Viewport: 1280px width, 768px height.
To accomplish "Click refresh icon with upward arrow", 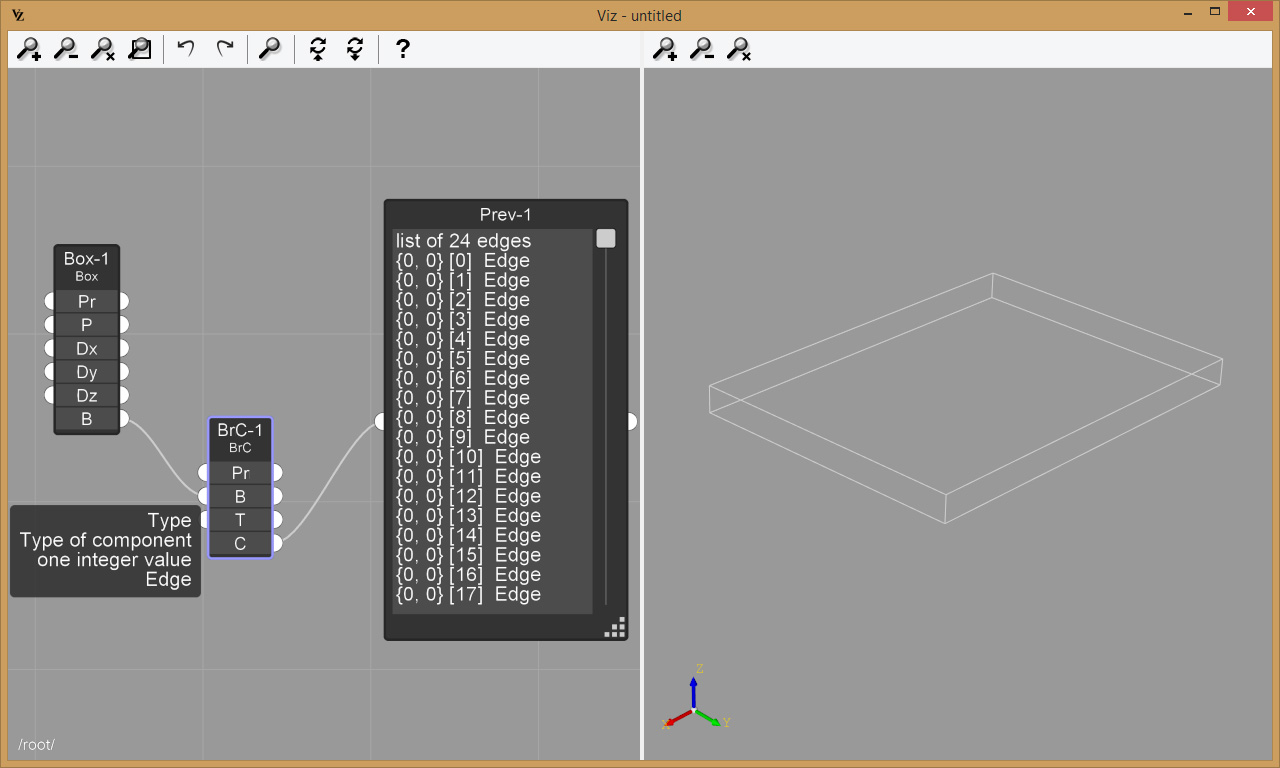I will click(318, 49).
